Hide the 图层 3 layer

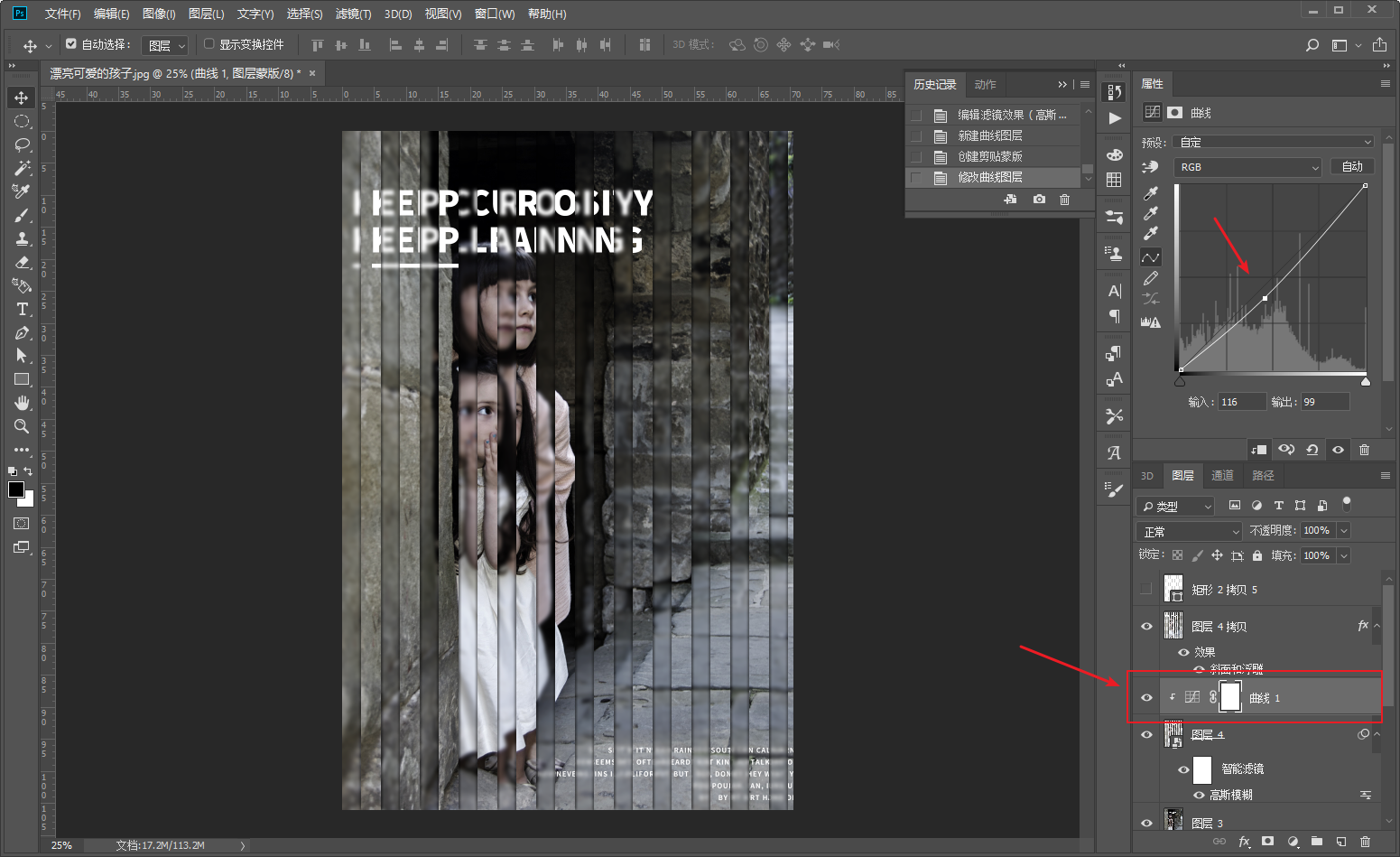coord(1146,823)
